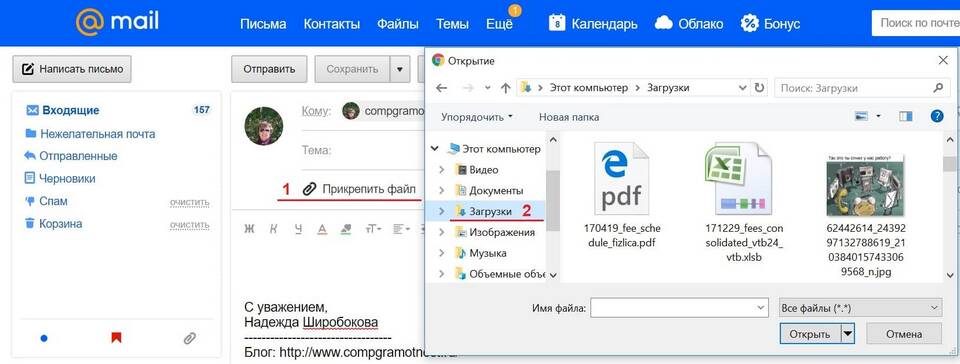Click Новая папка button

point(569,117)
